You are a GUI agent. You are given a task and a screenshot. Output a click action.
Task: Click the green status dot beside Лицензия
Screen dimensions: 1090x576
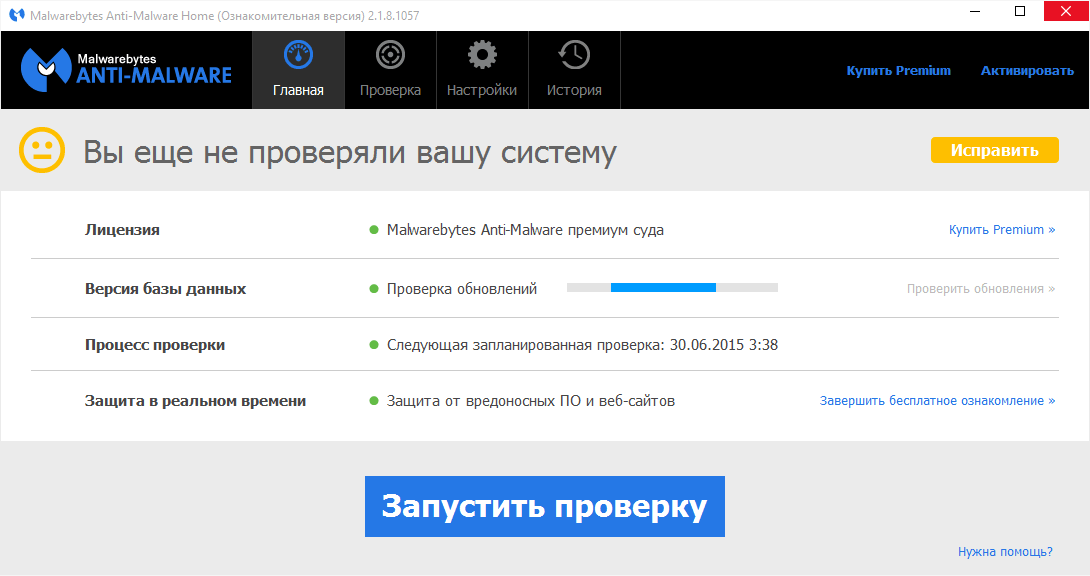pyautogui.click(x=374, y=230)
